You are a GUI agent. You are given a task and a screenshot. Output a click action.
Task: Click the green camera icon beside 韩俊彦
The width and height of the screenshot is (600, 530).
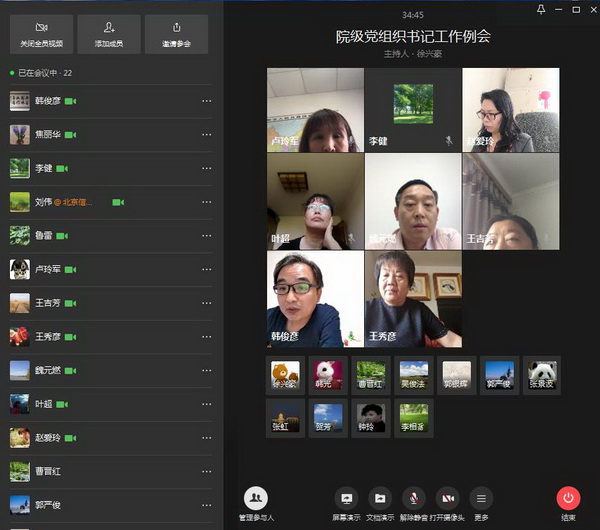[71, 101]
